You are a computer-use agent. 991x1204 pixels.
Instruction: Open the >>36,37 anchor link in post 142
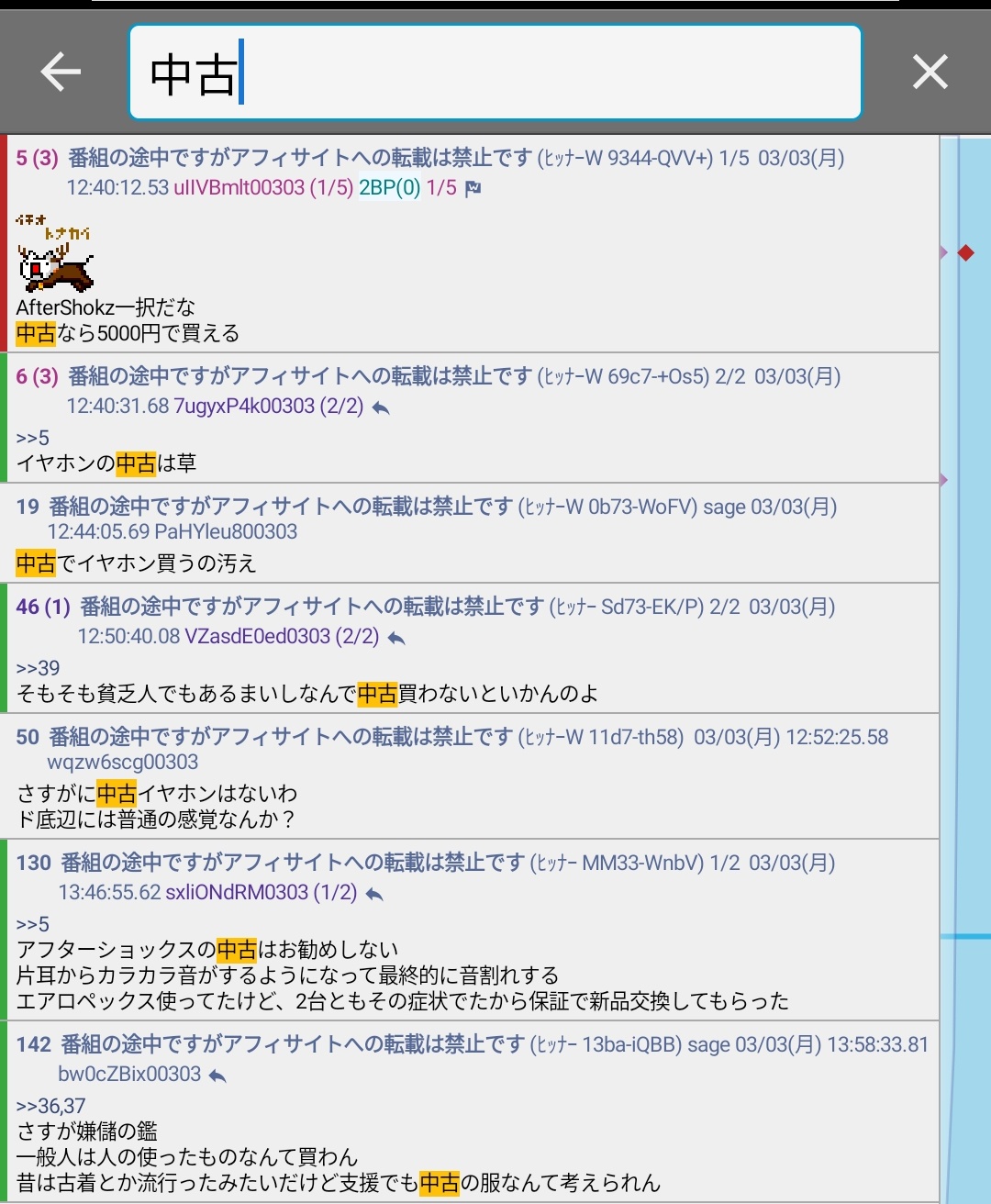tap(50, 1106)
